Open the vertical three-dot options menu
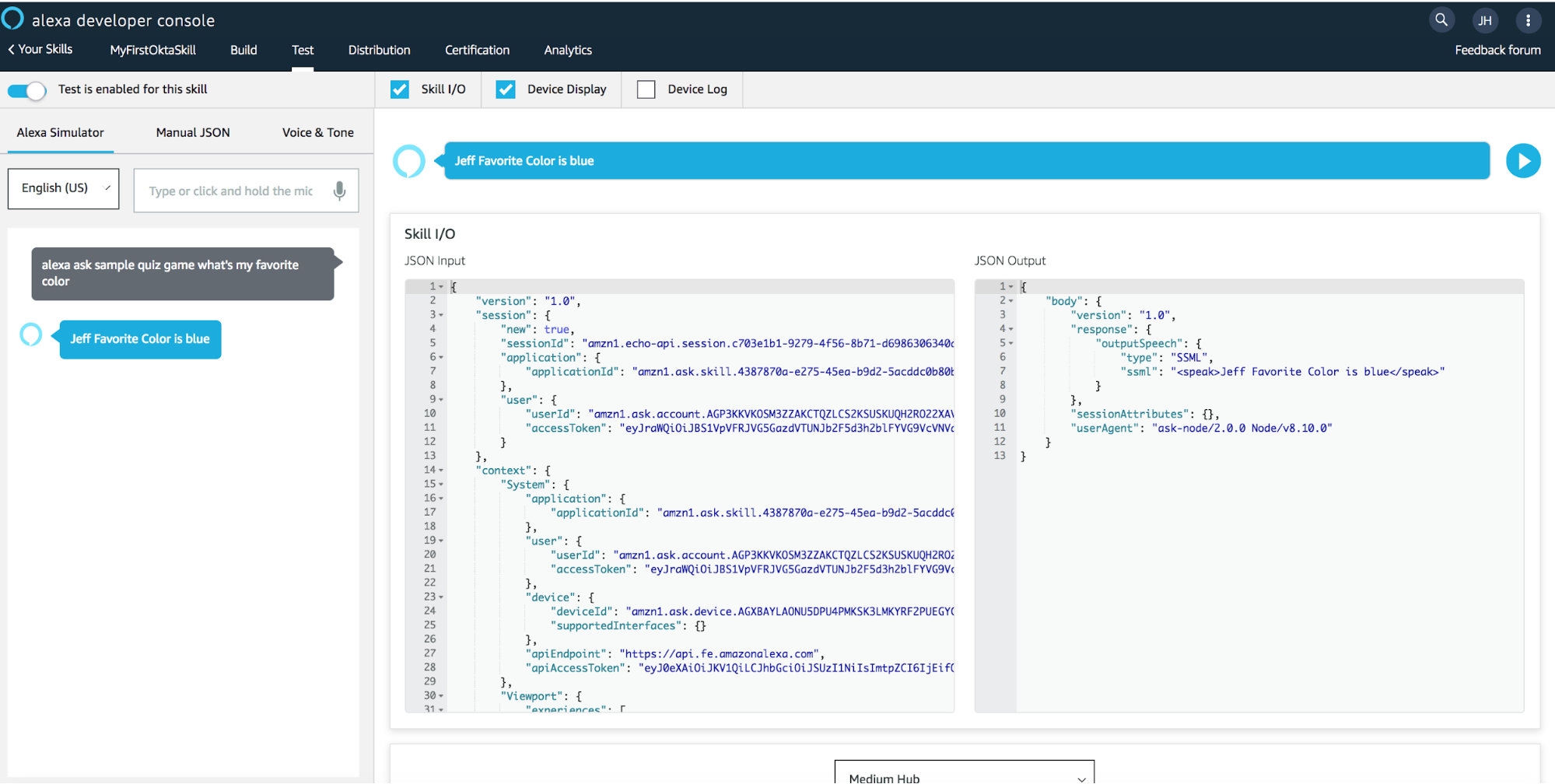 (x=1528, y=21)
